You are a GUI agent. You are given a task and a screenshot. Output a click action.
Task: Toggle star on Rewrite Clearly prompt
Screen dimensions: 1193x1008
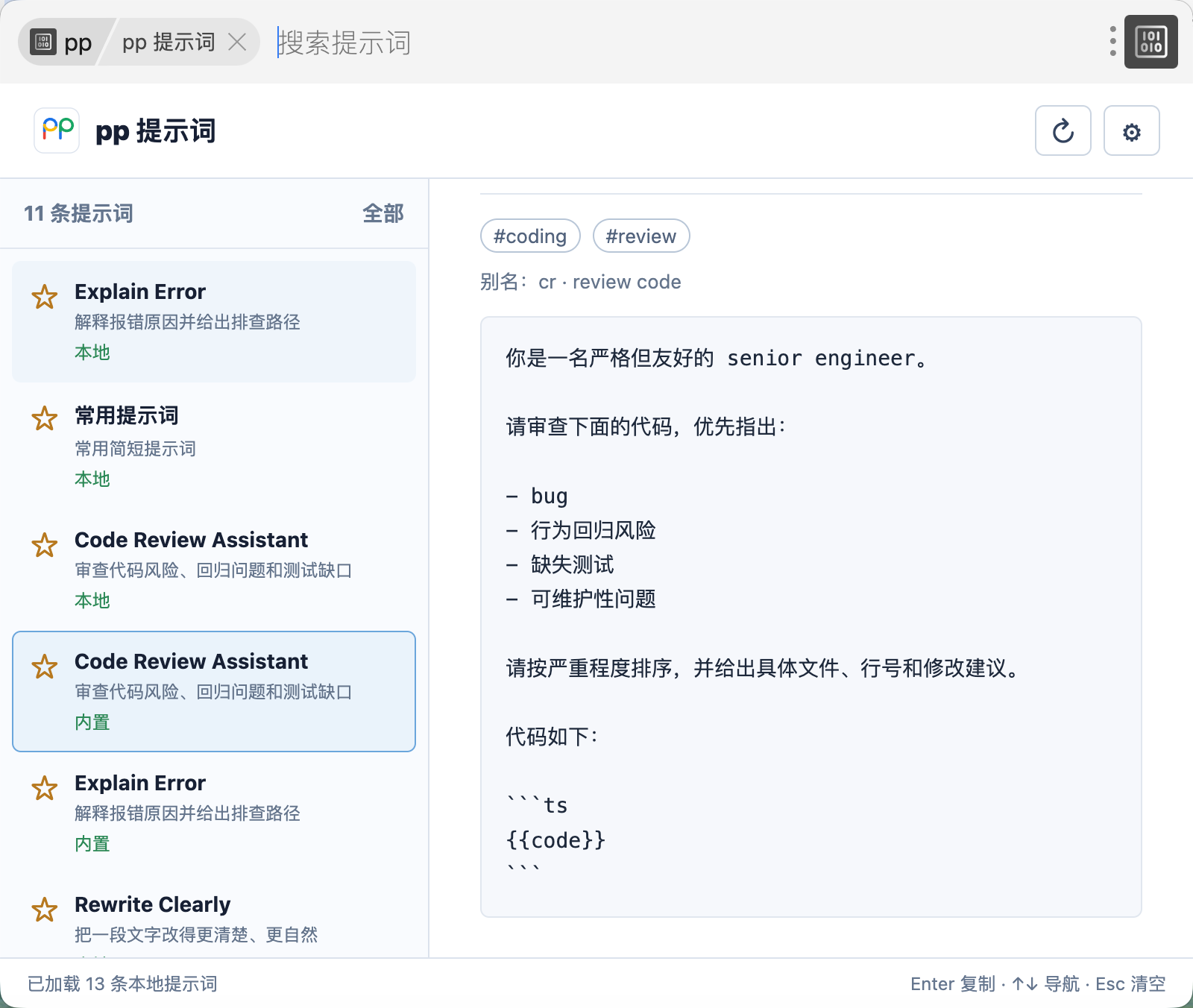tap(45, 910)
